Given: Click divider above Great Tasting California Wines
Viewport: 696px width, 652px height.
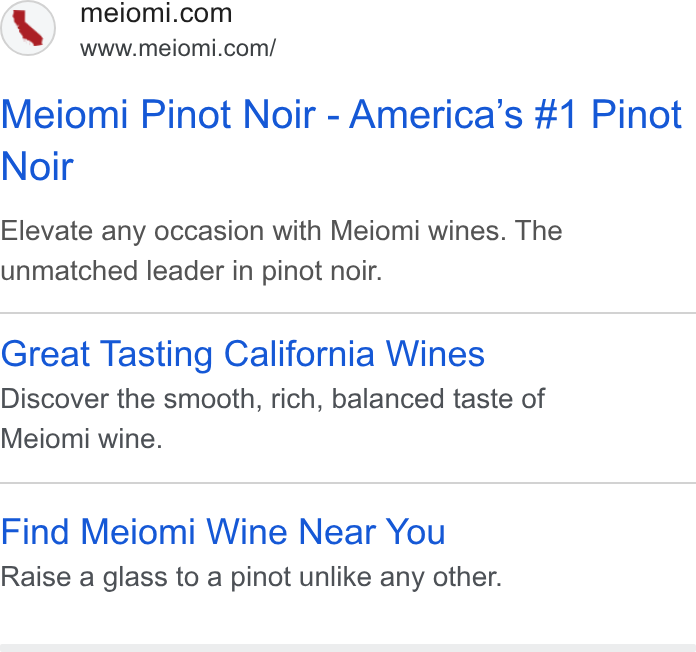Looking at the screenshot, I should (x=348, y=313).
